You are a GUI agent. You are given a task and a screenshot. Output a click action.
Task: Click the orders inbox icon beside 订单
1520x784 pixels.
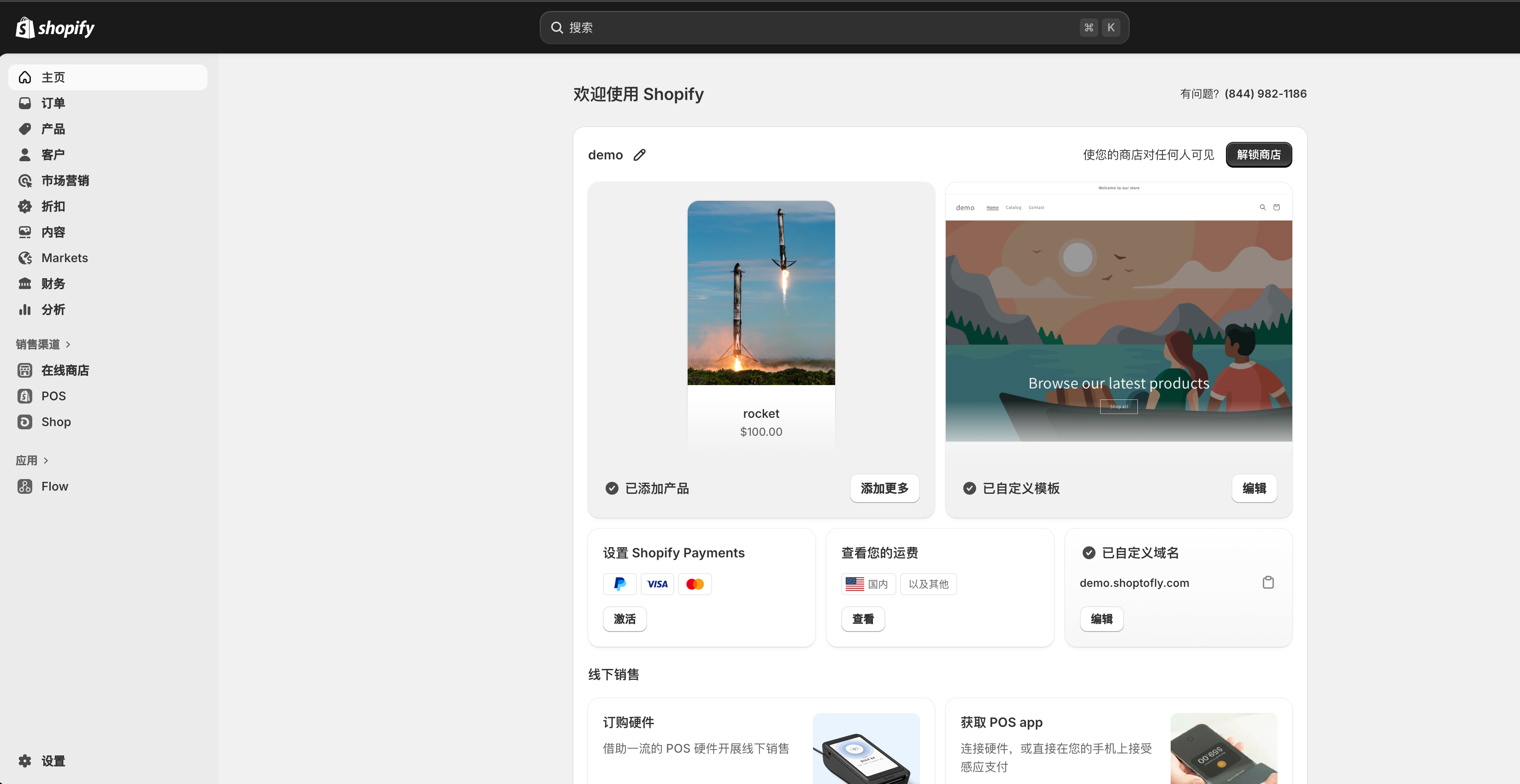click(25, 103)
